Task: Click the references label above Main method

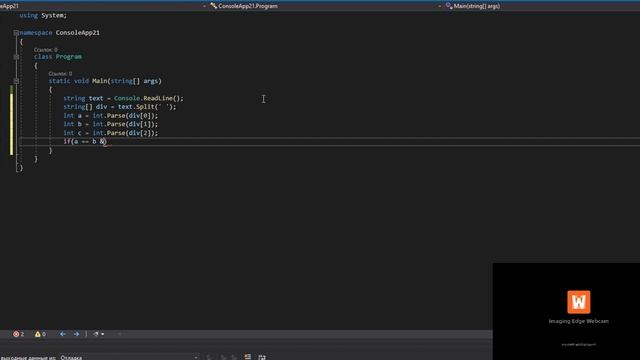Action: 60,73
